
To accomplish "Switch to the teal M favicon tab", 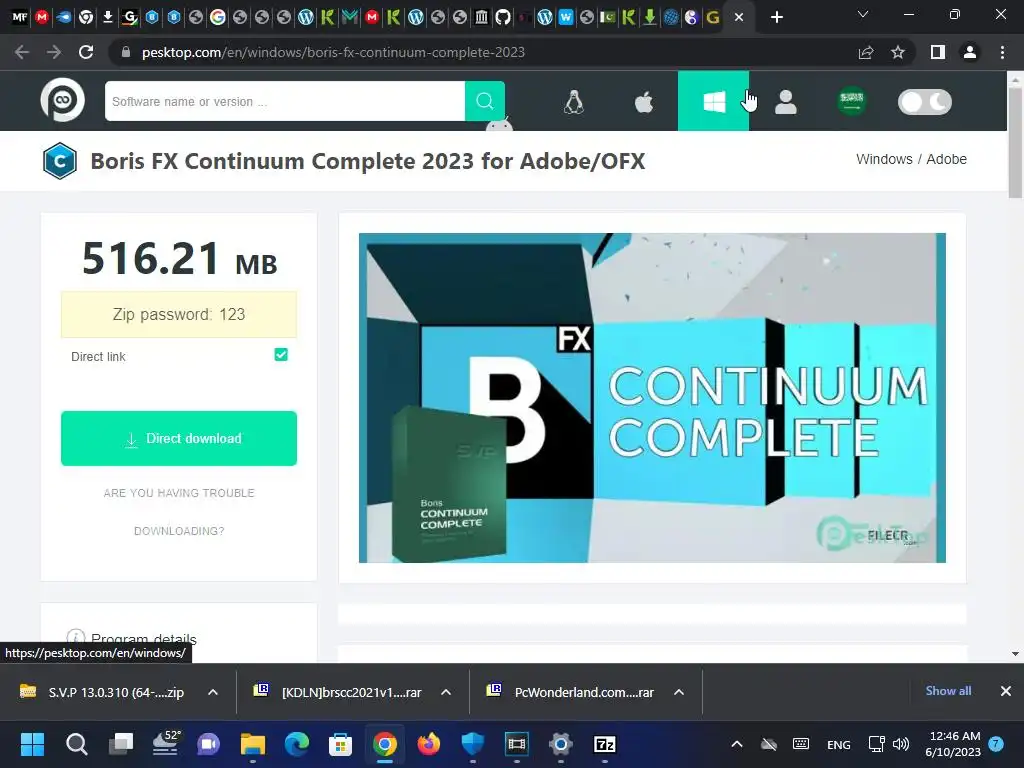I will point(350,17).
